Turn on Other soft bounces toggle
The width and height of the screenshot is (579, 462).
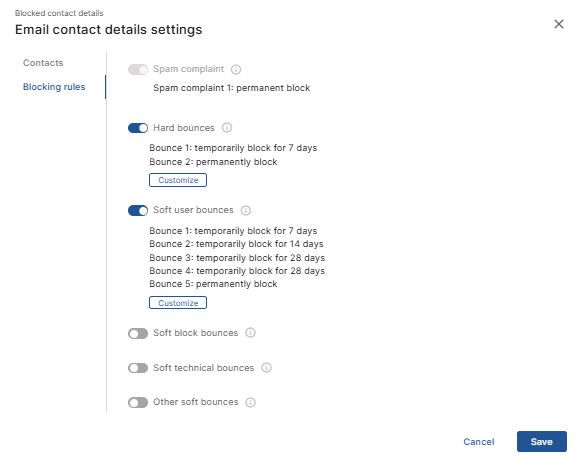pos(138,403)
